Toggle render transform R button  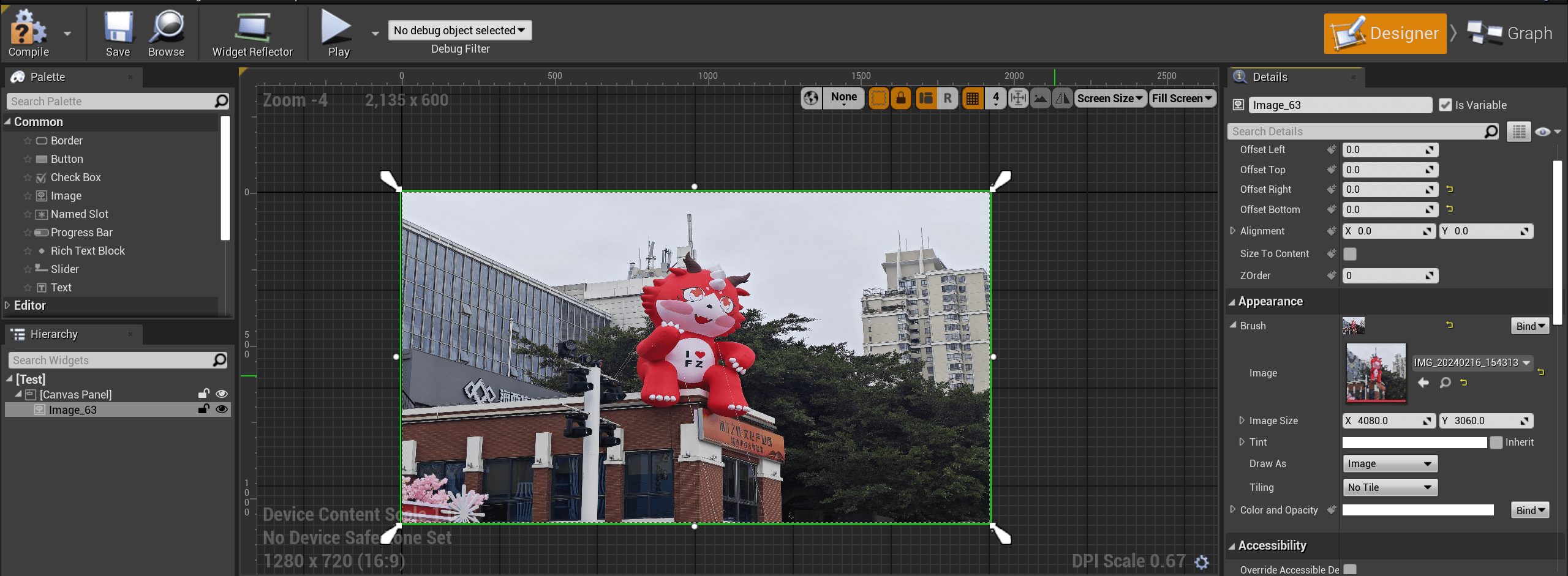(948, 98)
